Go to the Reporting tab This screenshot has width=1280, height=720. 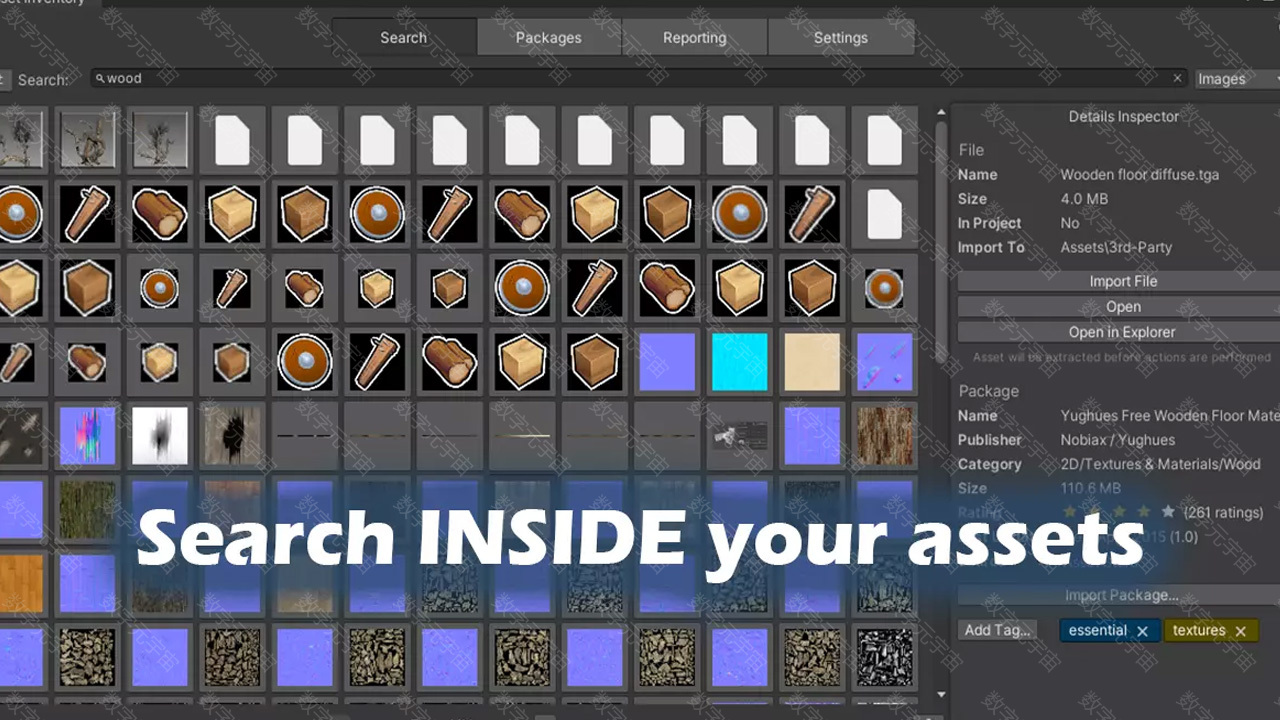coord(694,38)
